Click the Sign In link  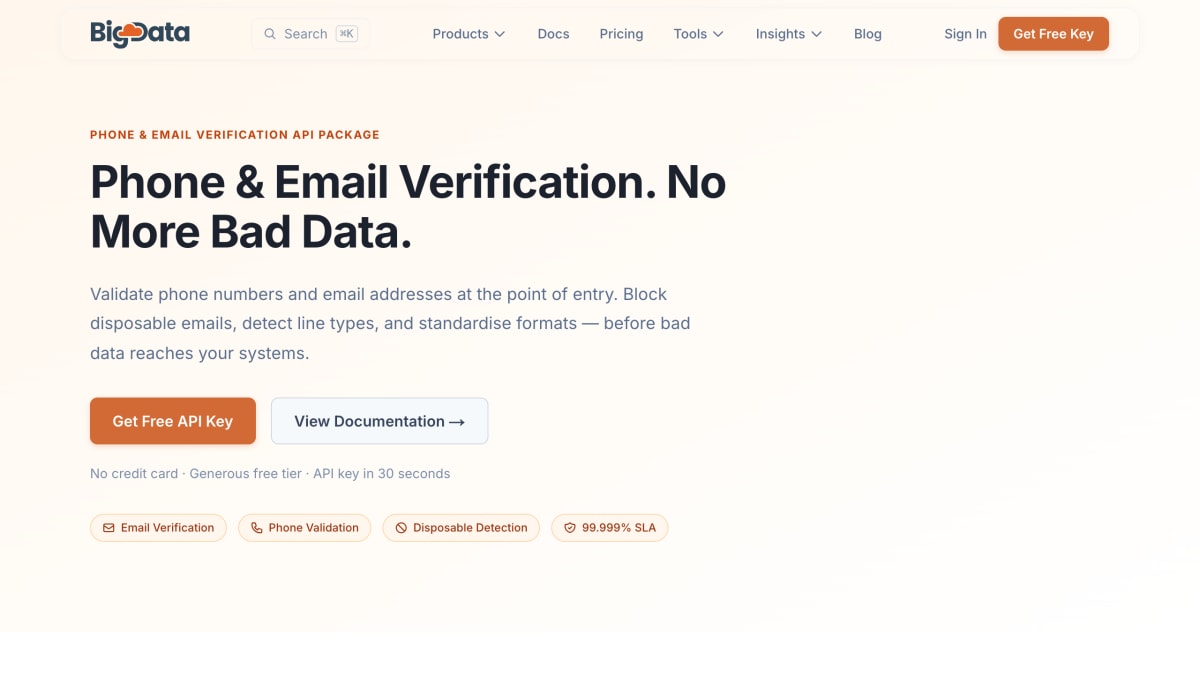point(965,34)
